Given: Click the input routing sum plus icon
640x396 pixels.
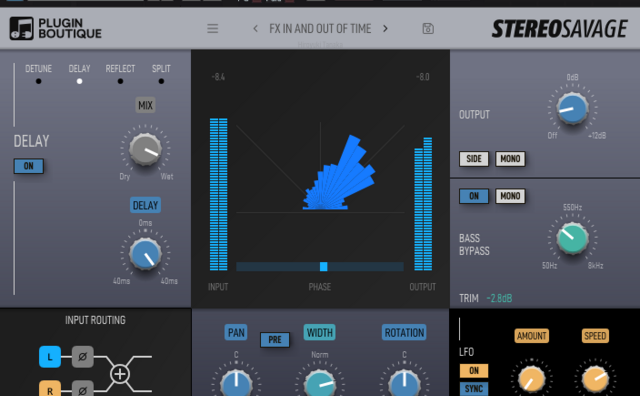Looking at the screenshot, I should (120, 374).
